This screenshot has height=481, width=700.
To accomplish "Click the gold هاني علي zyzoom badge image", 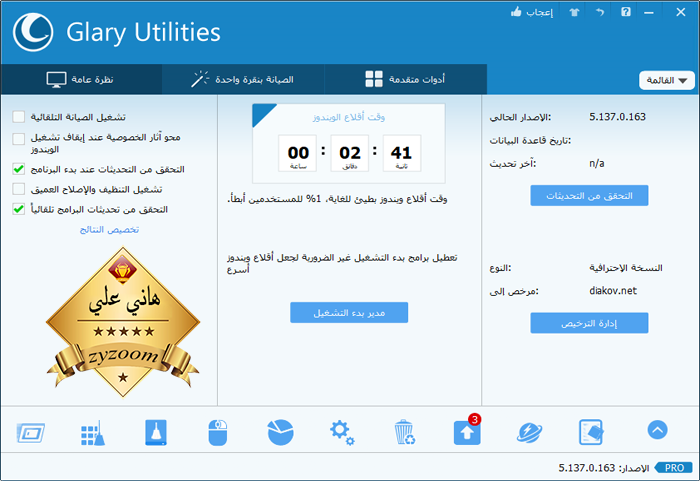I will click(123, 322).
